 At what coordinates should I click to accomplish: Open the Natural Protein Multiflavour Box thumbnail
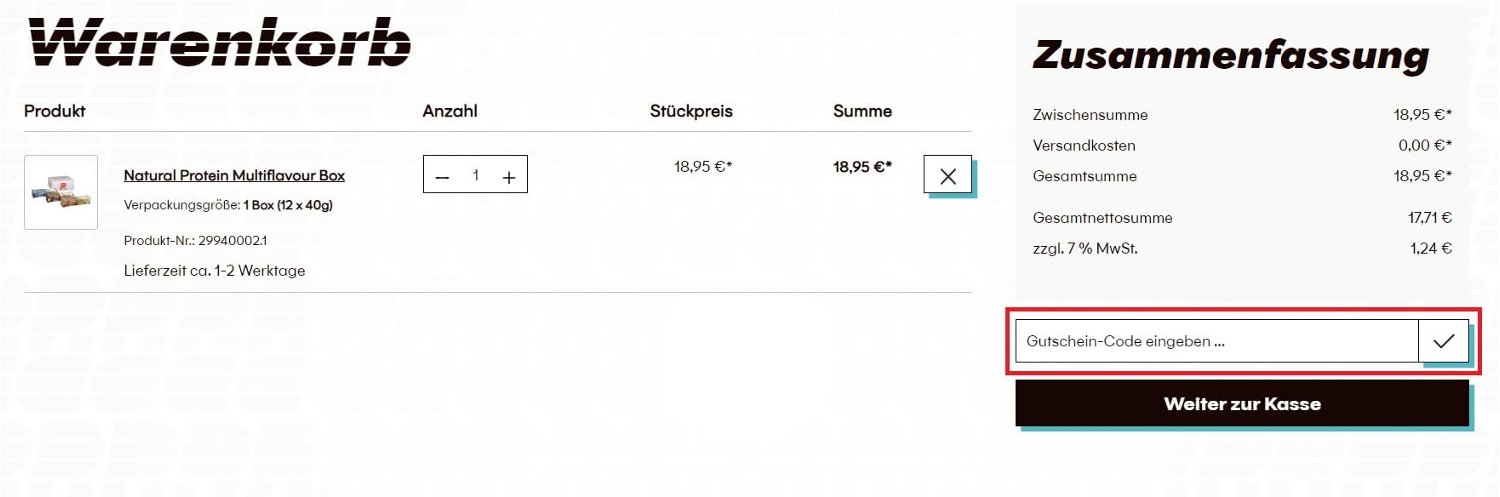[61, 192]
